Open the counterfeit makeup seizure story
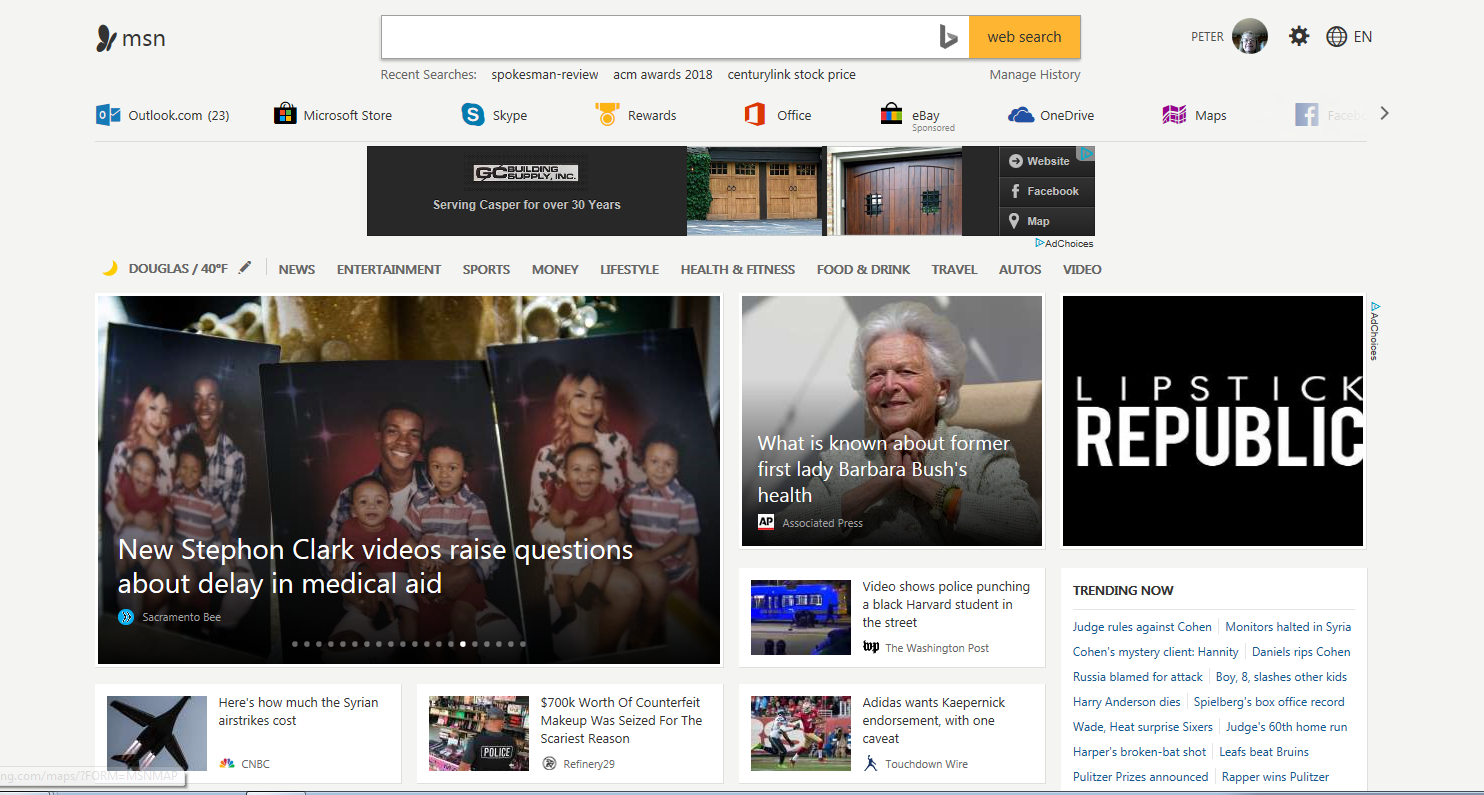The width and height of the screenshot is (1484, 795). click(x=621, y=720)
